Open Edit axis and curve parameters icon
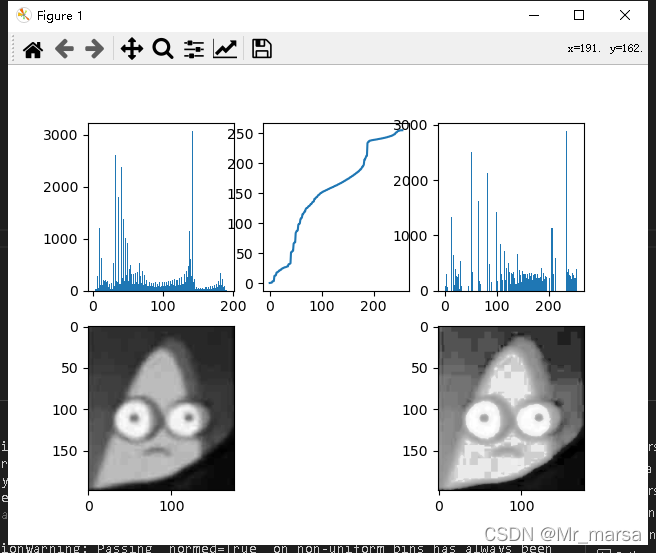The image size is (656, 553). [x=225, y=49]
